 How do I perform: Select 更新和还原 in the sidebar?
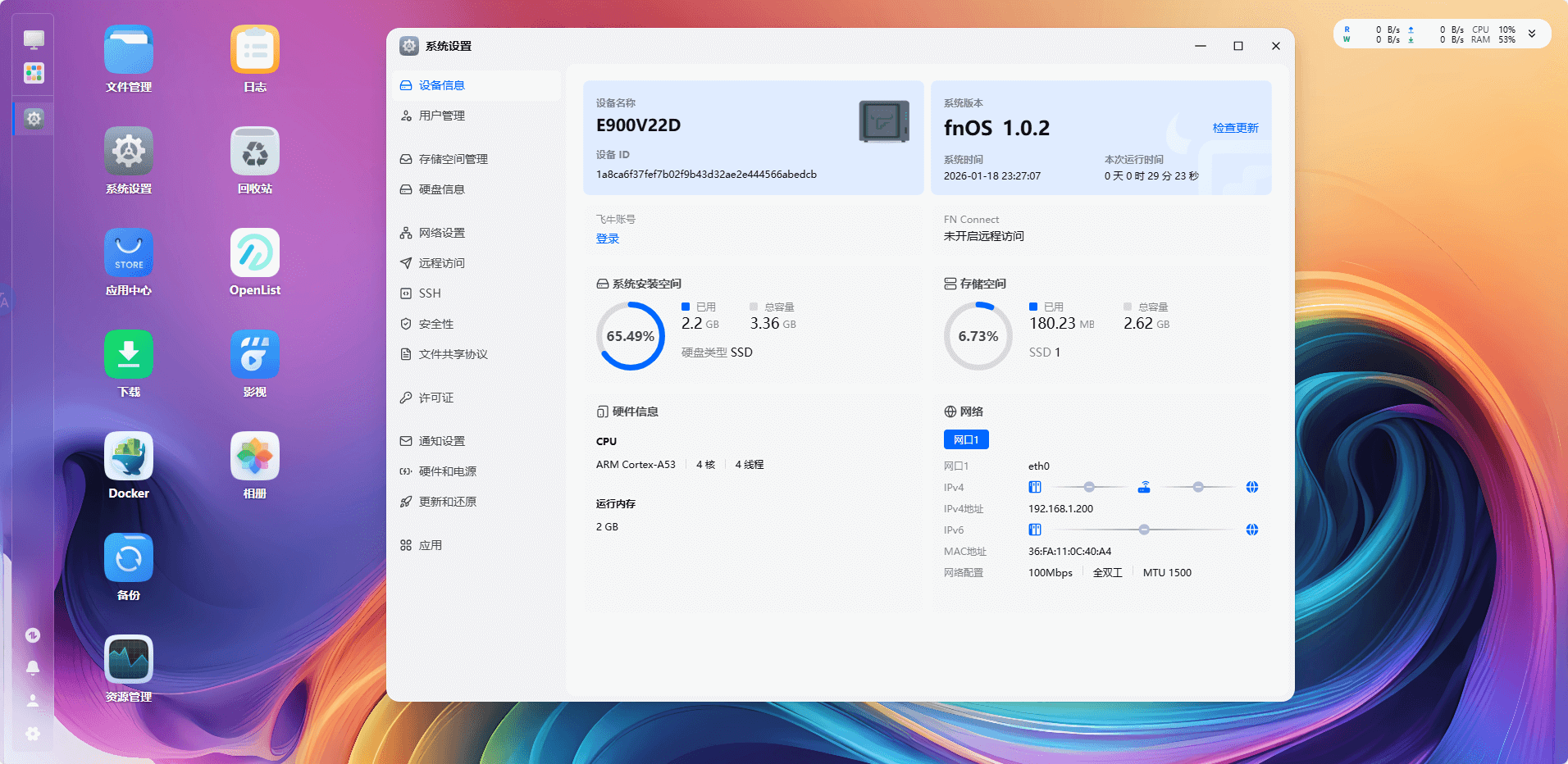447,502
